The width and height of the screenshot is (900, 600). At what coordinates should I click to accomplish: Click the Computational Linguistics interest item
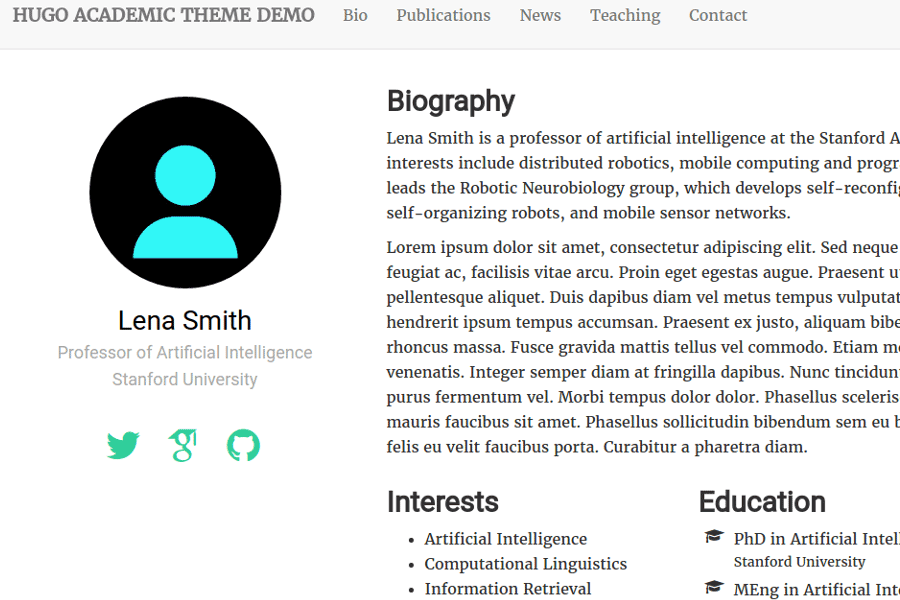point(526,564)
